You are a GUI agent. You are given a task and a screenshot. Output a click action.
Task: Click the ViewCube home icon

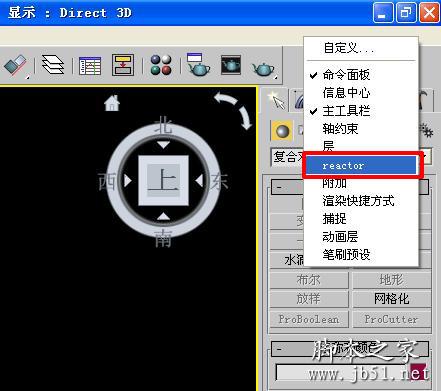112,103
